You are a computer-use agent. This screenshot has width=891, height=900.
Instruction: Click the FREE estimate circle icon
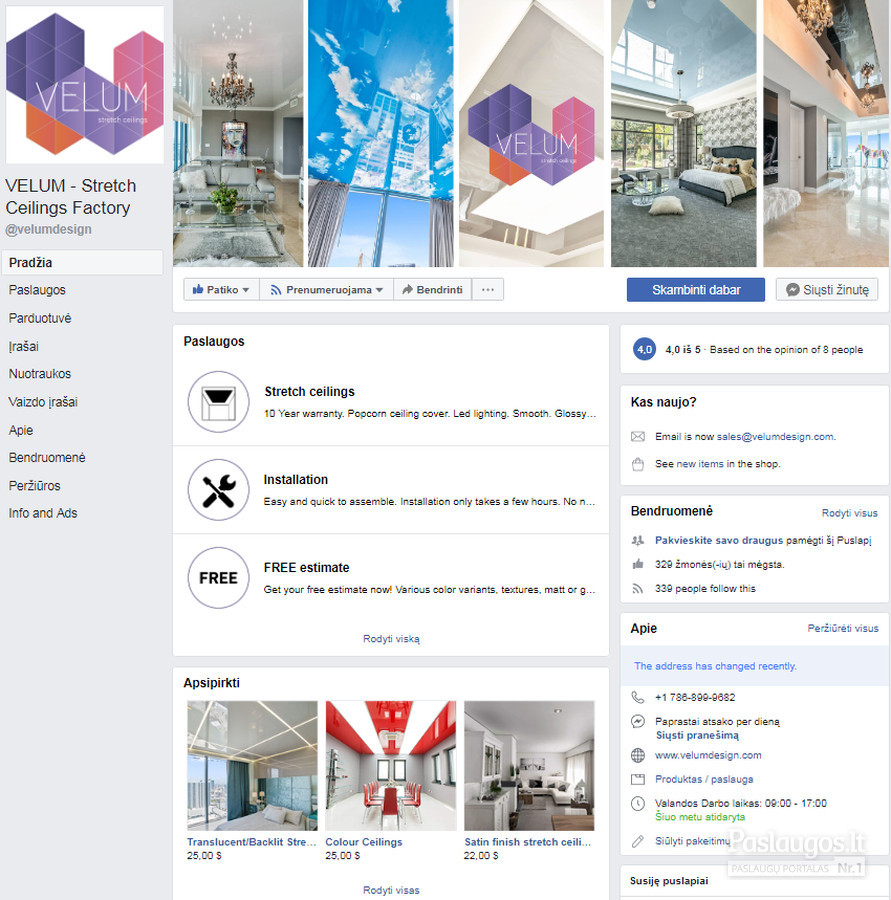pyautogui.click(x=218, y=577)
